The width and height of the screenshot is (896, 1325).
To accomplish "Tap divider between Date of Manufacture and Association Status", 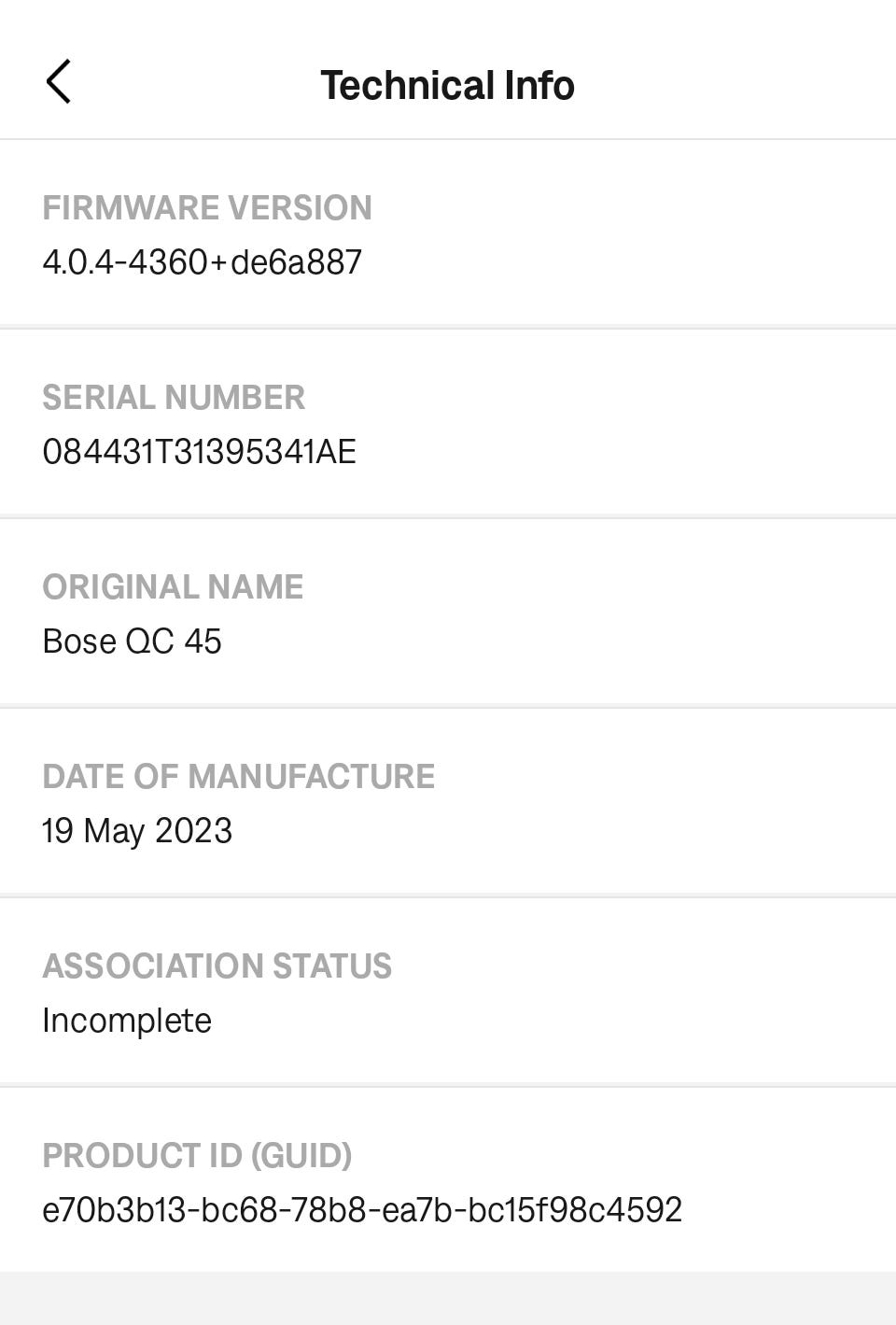I will click(448, 895).
